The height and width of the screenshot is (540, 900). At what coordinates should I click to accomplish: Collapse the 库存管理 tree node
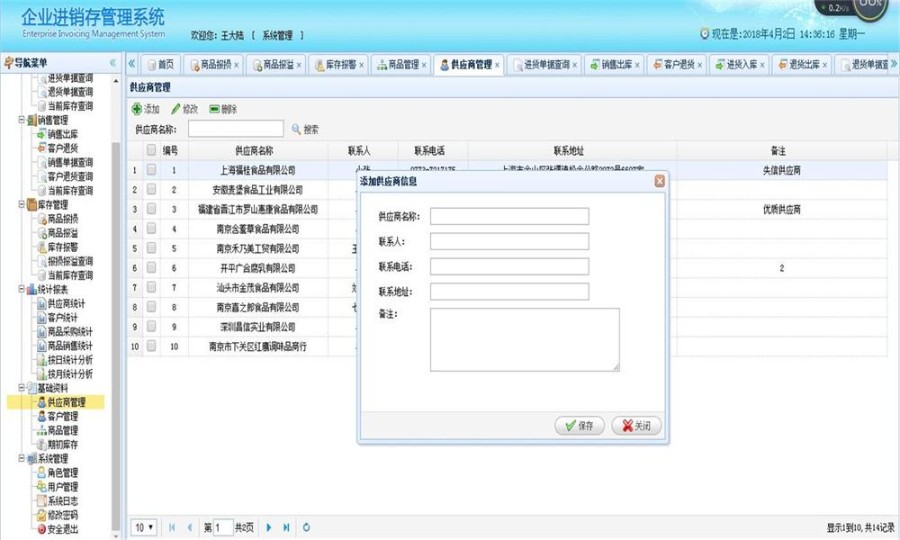21,205
